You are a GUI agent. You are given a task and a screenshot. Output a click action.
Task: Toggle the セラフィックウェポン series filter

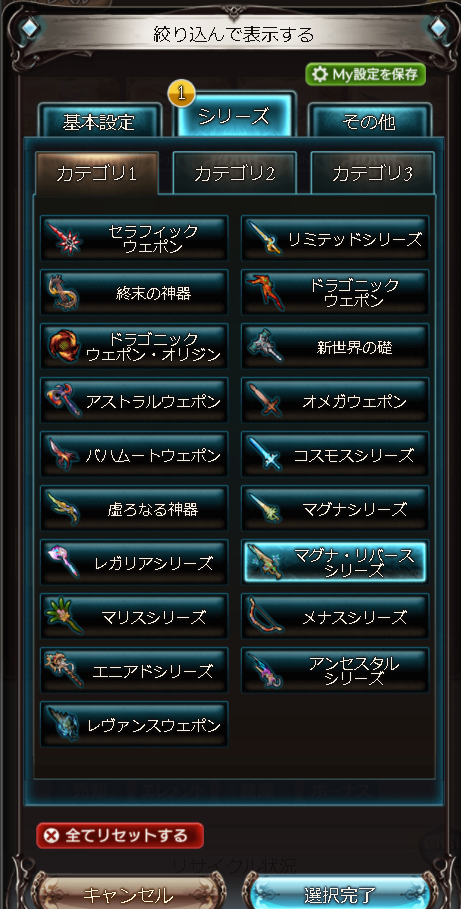134,239
